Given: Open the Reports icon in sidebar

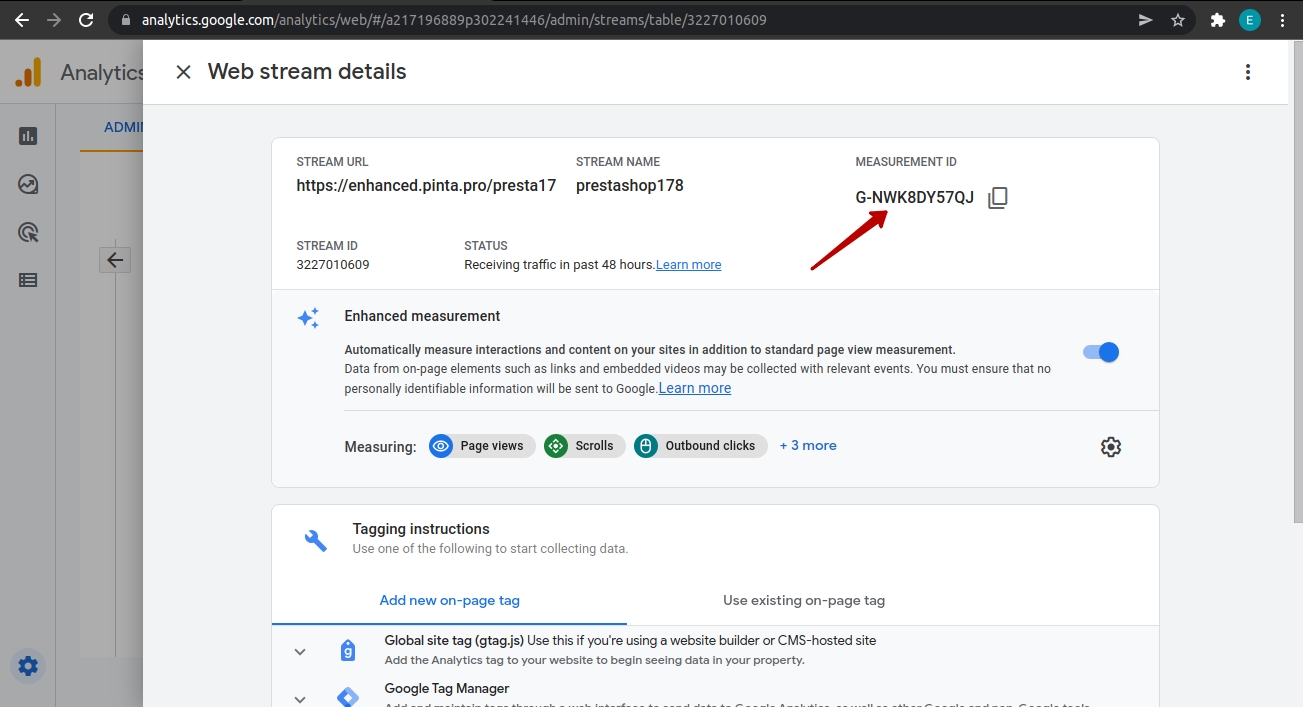Looking at the screenshot, I should tap(28, 136).
